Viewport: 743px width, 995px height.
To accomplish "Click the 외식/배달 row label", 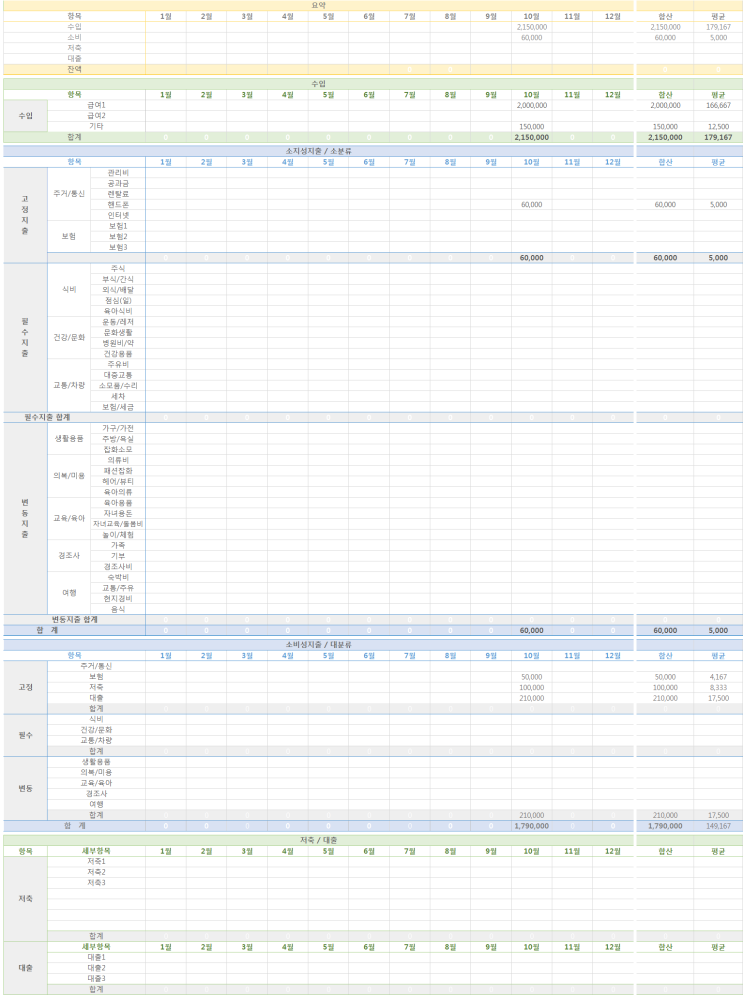I will (x=118, y=290).
